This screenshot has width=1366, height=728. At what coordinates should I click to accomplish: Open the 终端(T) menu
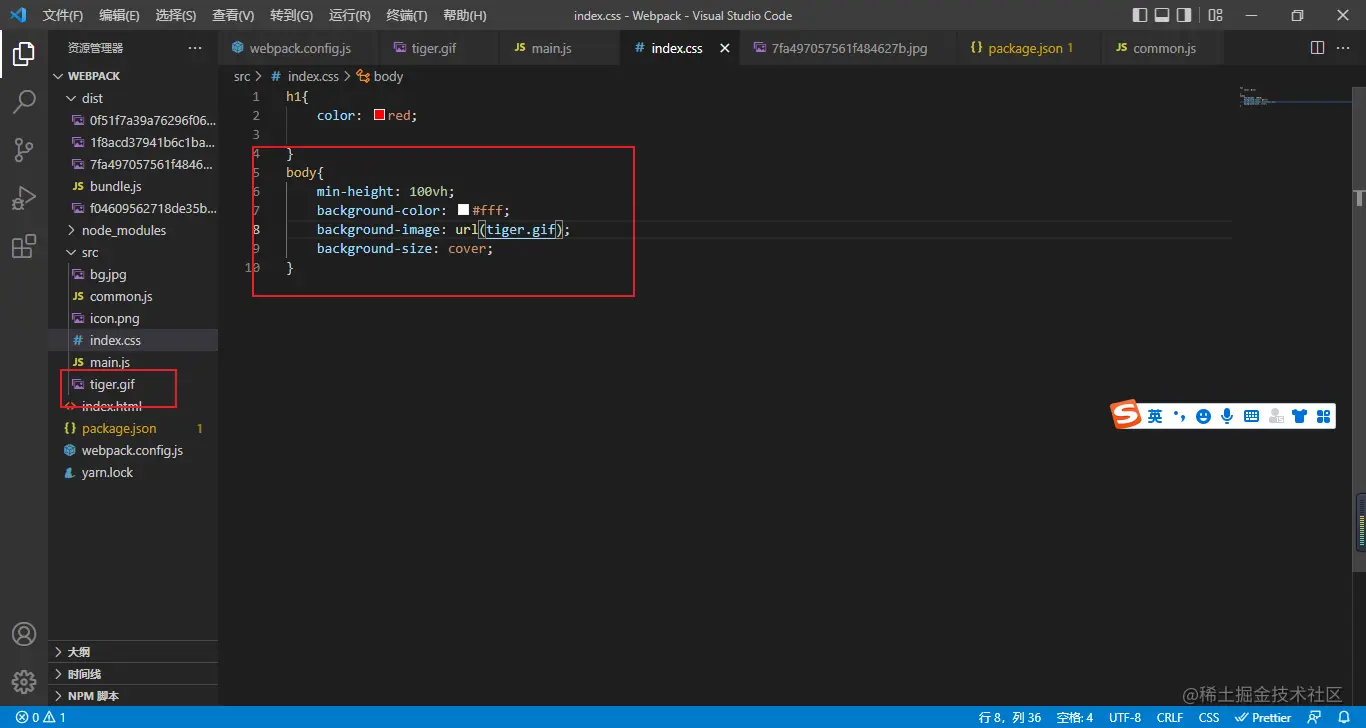click(406, 15)
